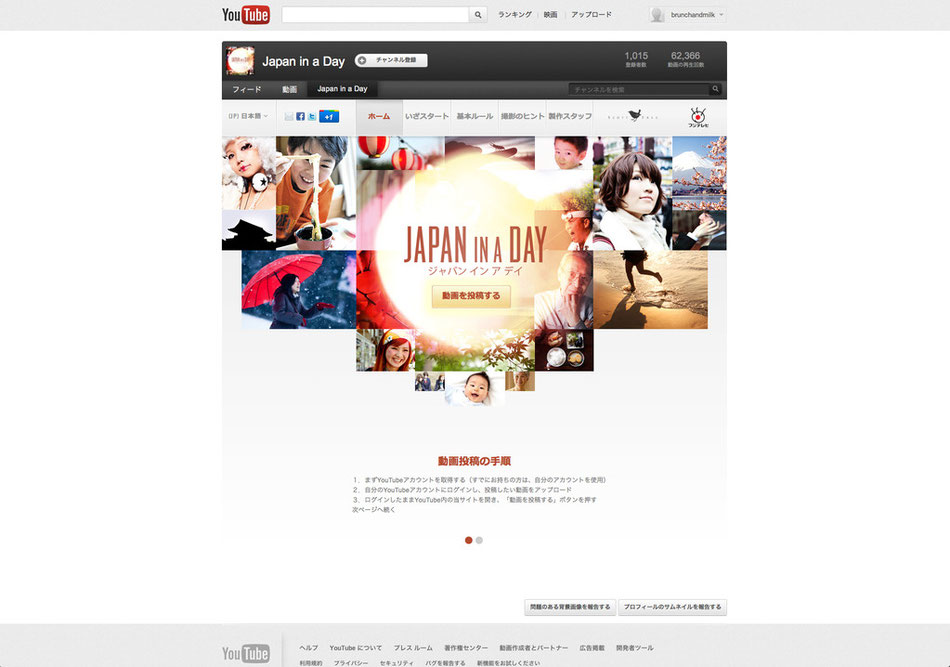Viewport: 950px width, 667px height.
Task: Switch to the ホーム tab
Action: 379,116
